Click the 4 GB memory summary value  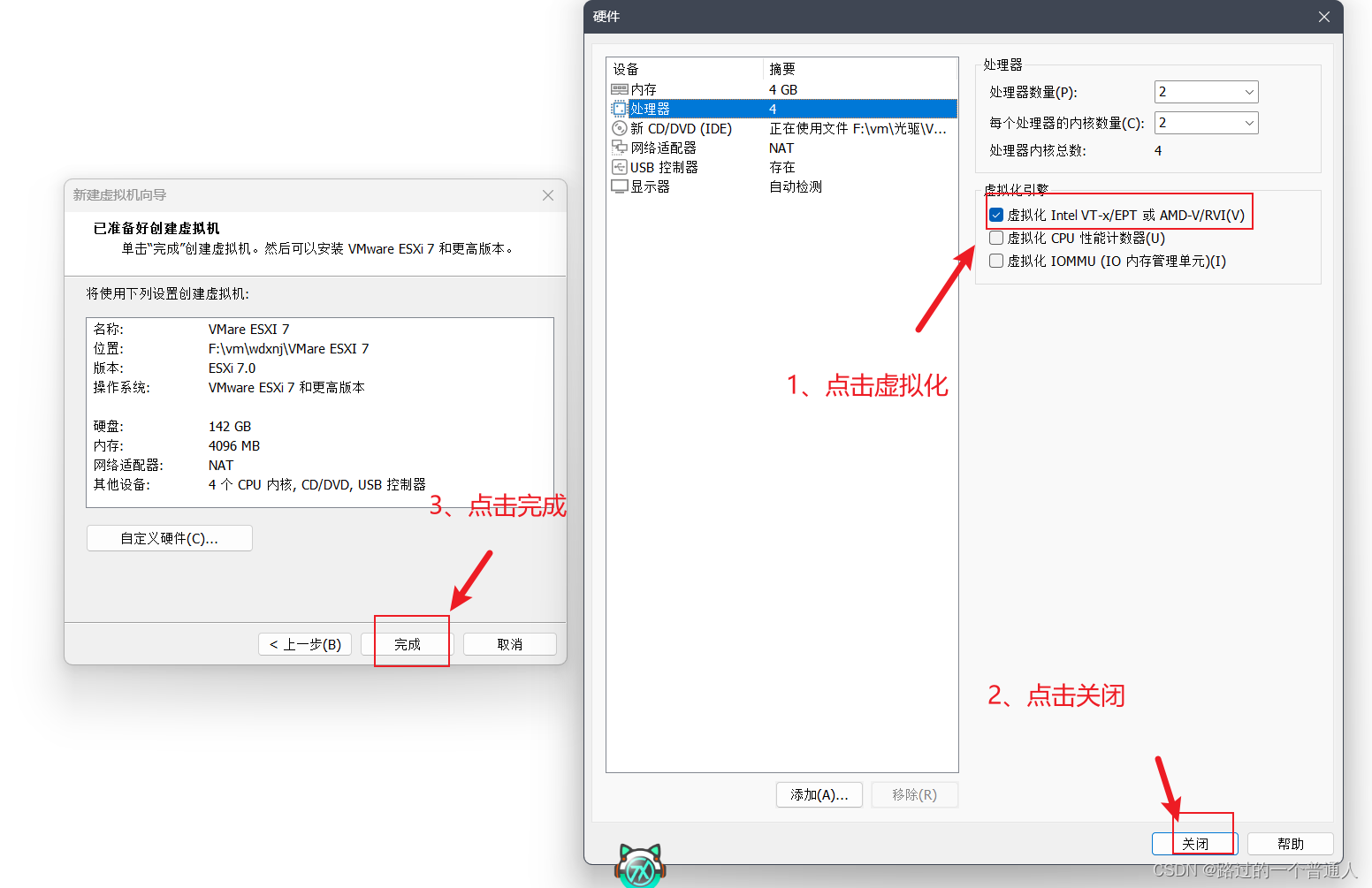point(783,89)
